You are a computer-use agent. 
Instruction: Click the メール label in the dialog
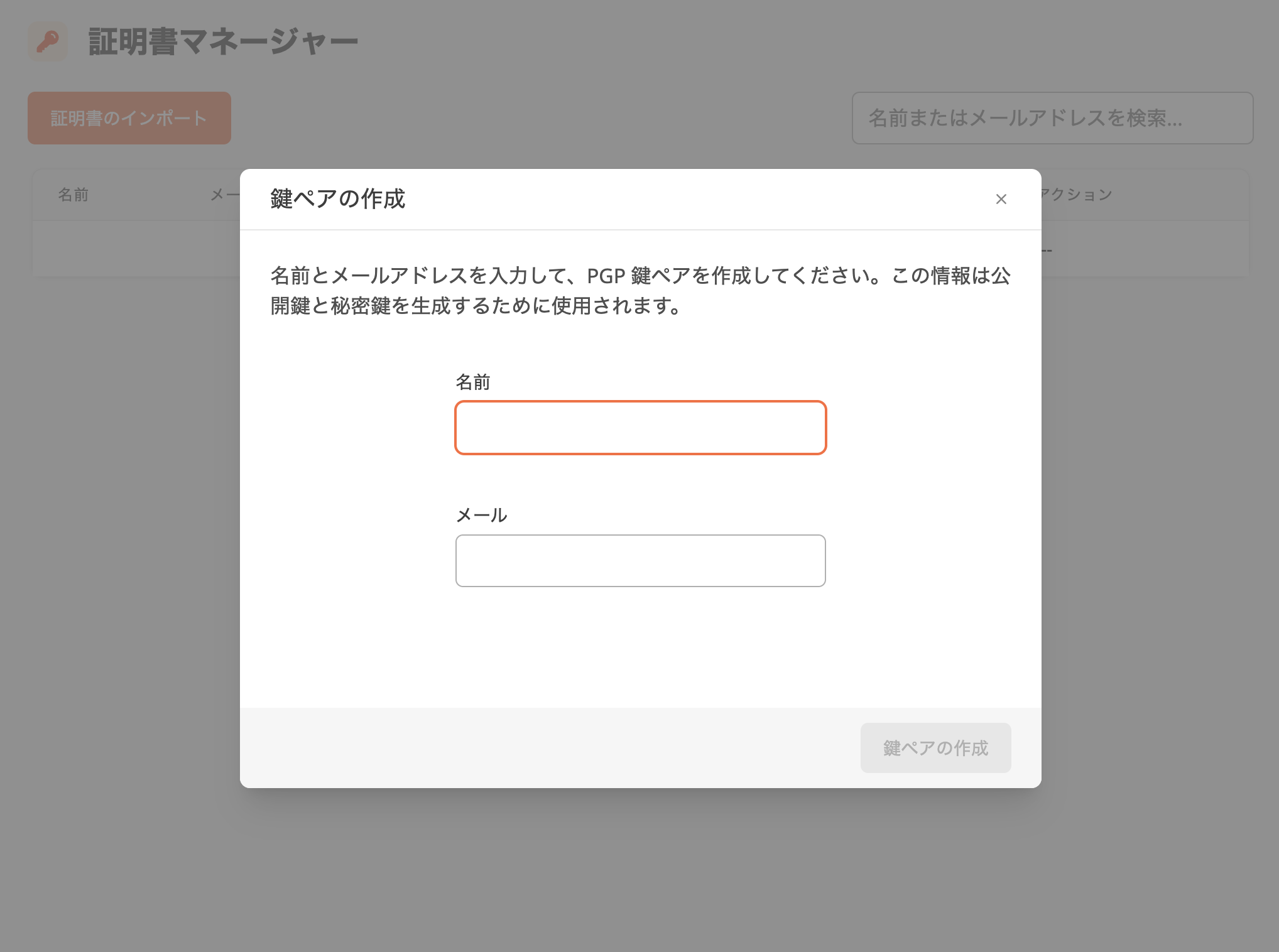click(x=481, y=515)
